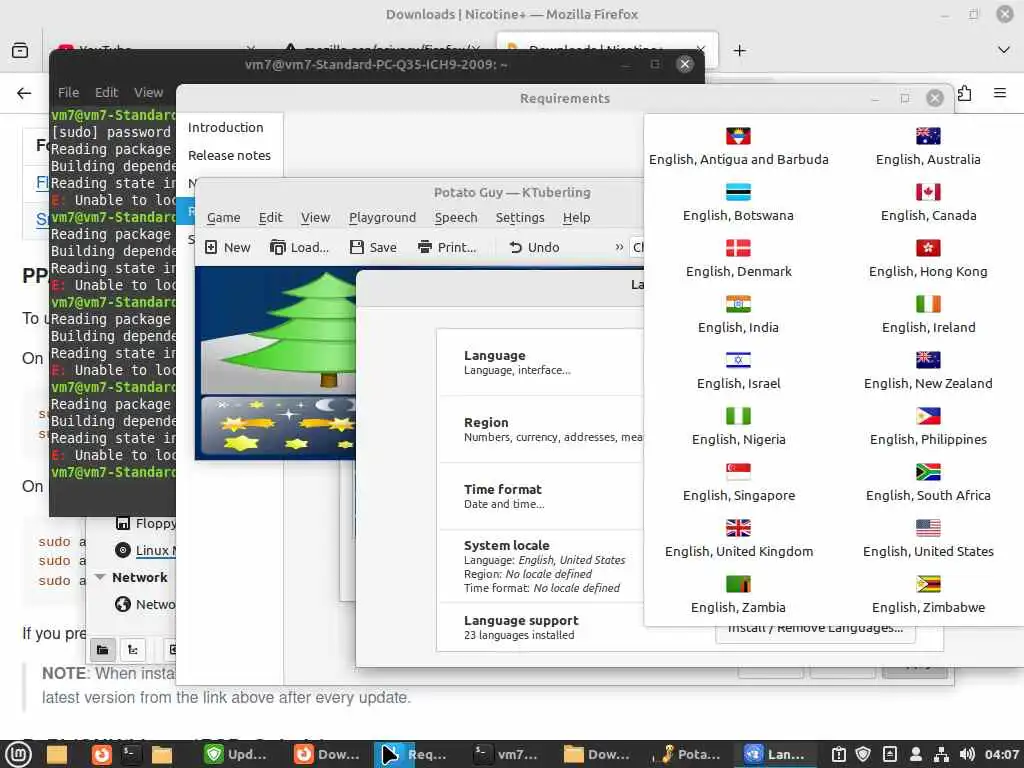Image resolution: width=1024 pixels, height=768 pixels.
Task: Open the Speech menu
Action: [456, 217]
